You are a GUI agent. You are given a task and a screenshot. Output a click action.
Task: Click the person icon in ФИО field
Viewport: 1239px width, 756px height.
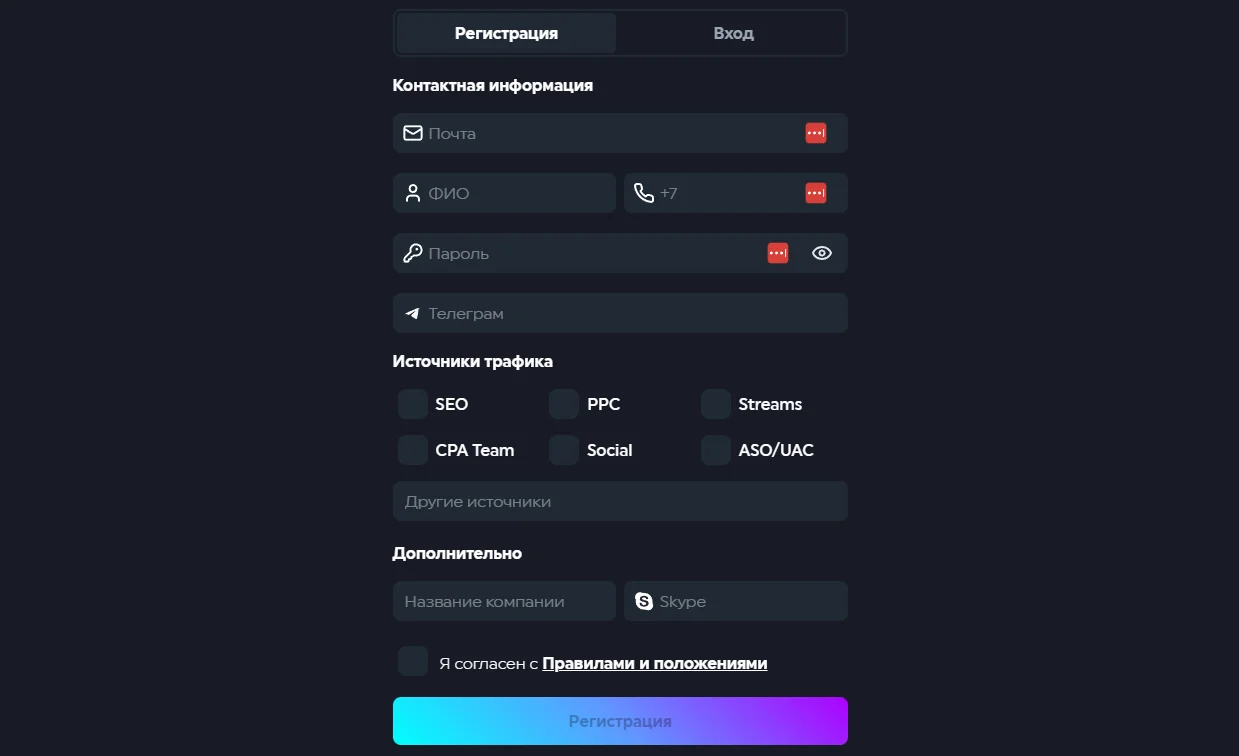pos(412,192)
